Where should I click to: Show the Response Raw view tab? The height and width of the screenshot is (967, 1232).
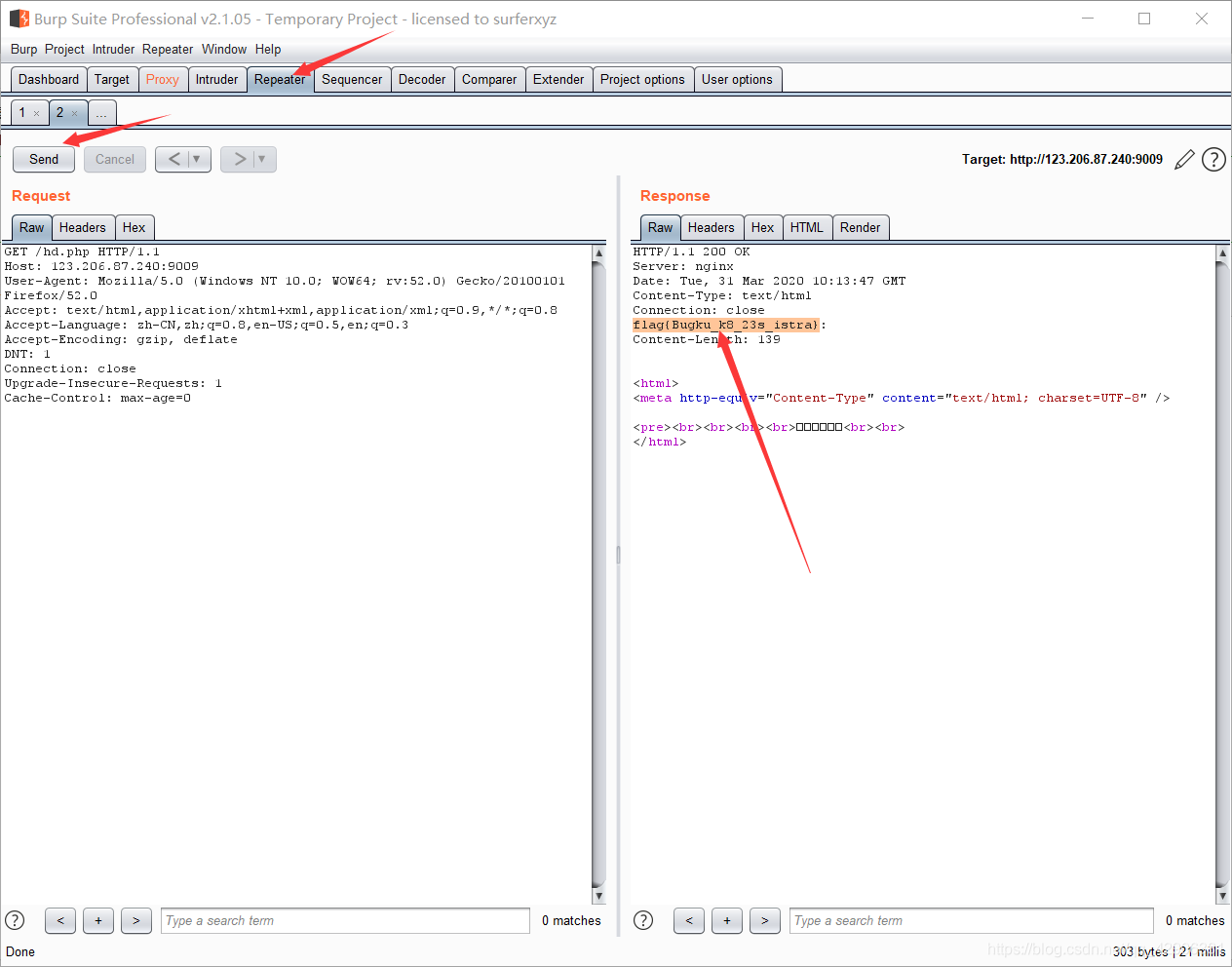661,227
